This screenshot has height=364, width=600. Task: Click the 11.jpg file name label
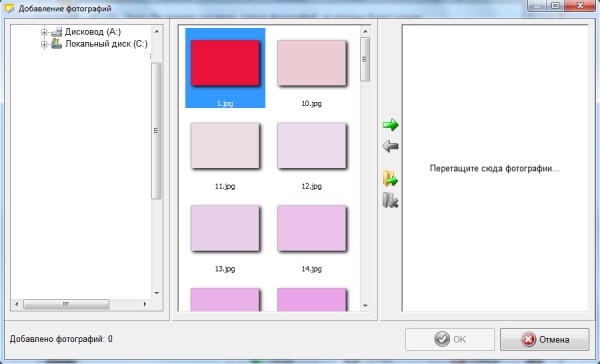point(225,186)
